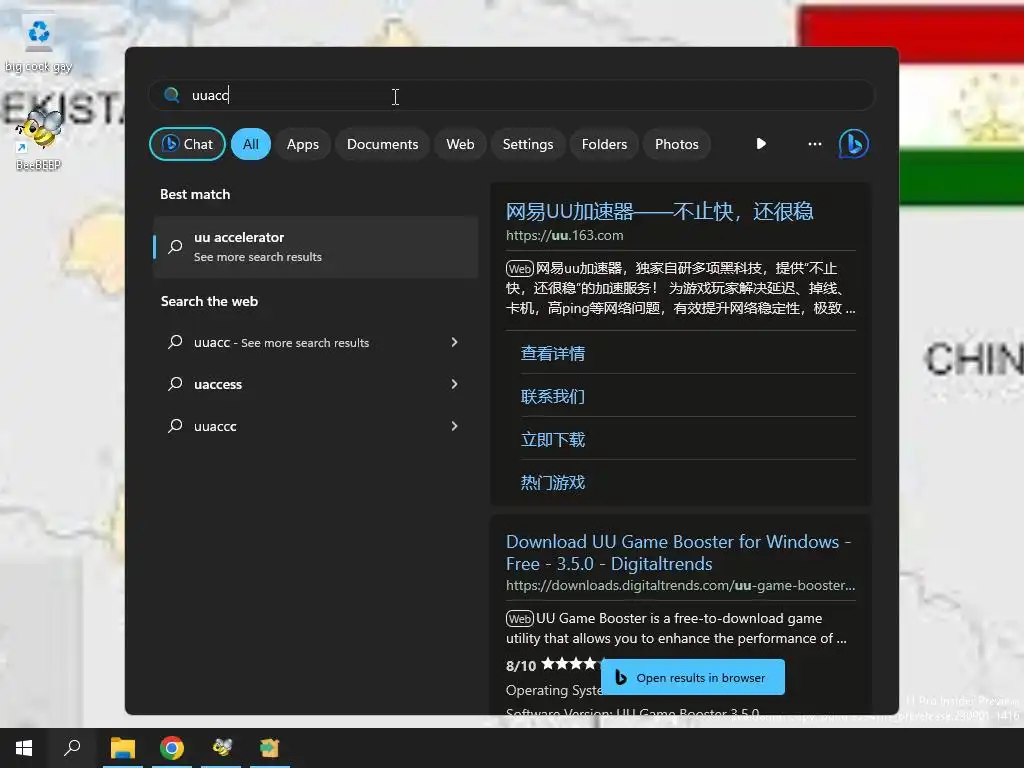Expand the uuaccc suggestion chevron
1024x768 pixels.
point(455,426)
